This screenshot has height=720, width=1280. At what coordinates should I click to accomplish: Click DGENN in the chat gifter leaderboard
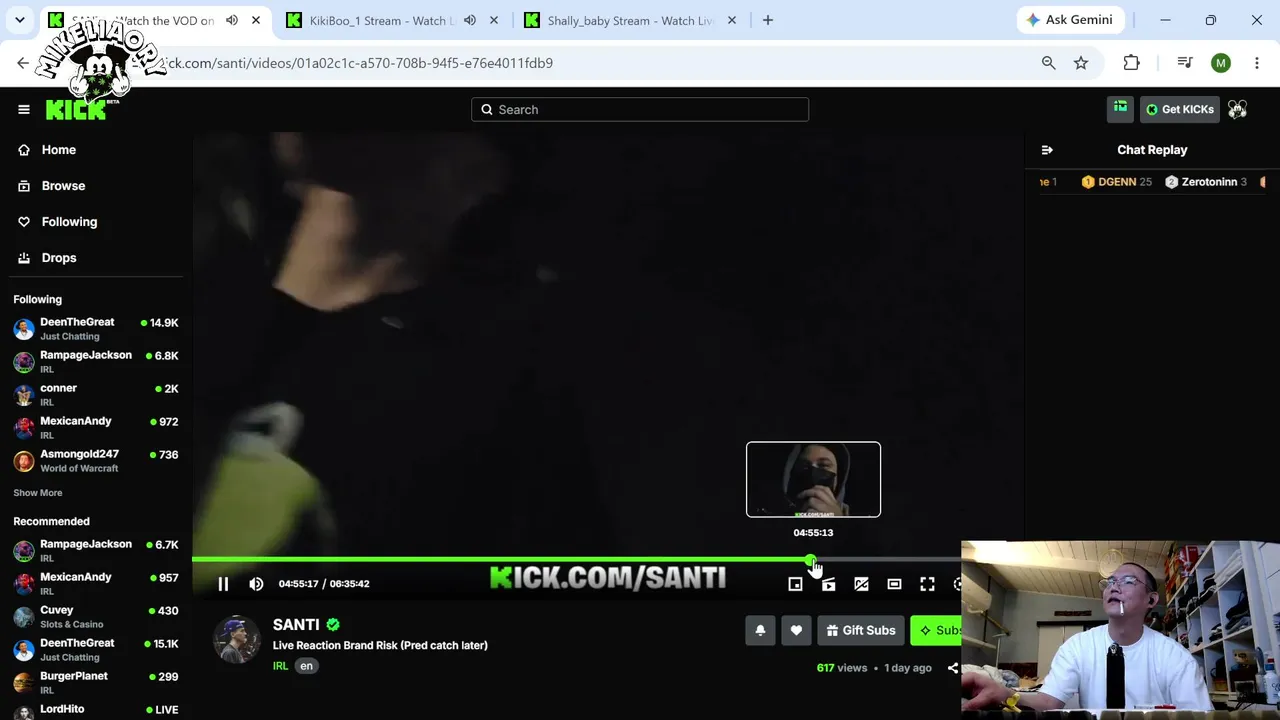[x=1117, y=182]
